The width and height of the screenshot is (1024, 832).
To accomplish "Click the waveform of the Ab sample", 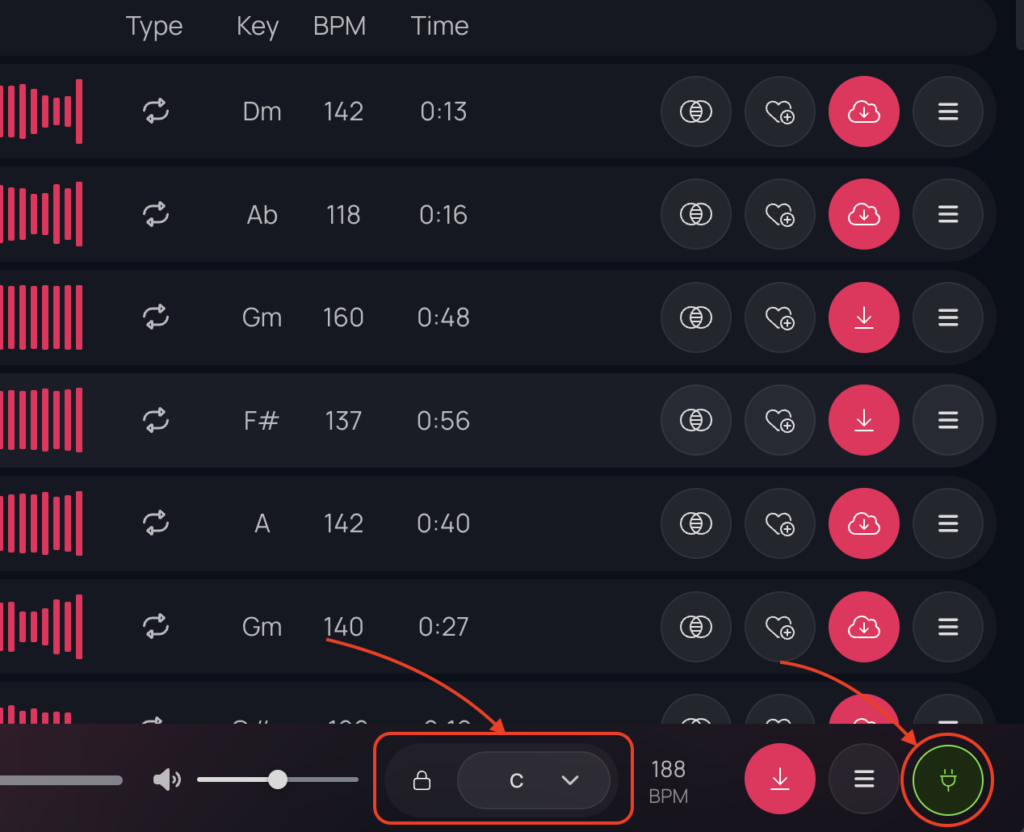I will click(40, 215).
